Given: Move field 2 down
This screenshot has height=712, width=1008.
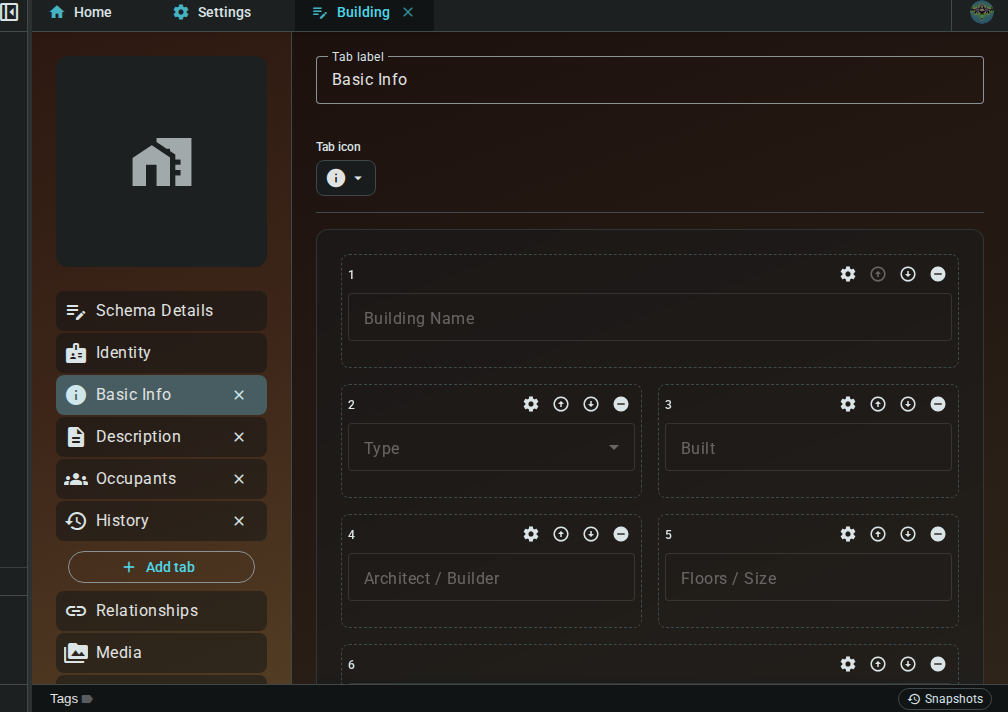Looking at the screenshot, I should 591,404.
